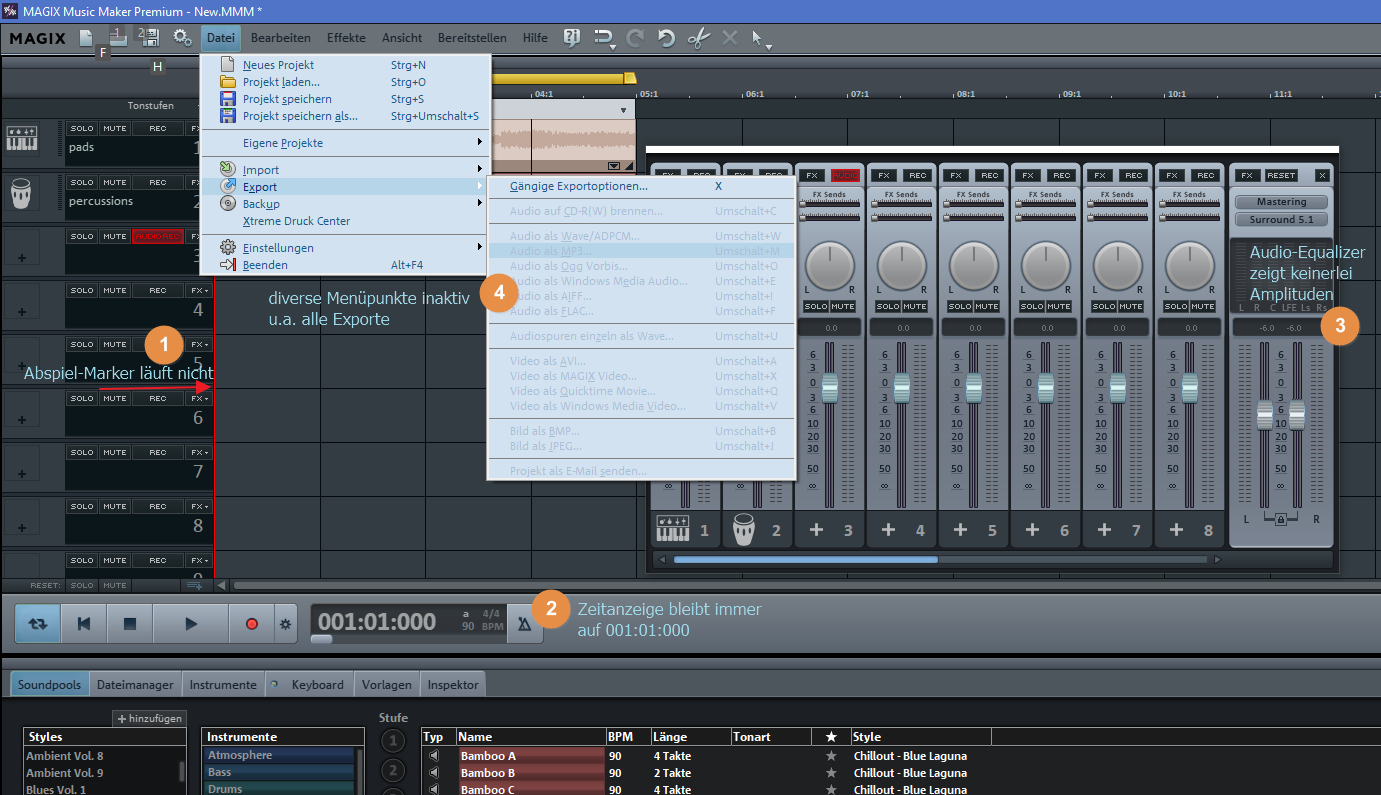Close the mixer with its X button
This screenshot has width=1381, height=795.
click(1322, 175)
